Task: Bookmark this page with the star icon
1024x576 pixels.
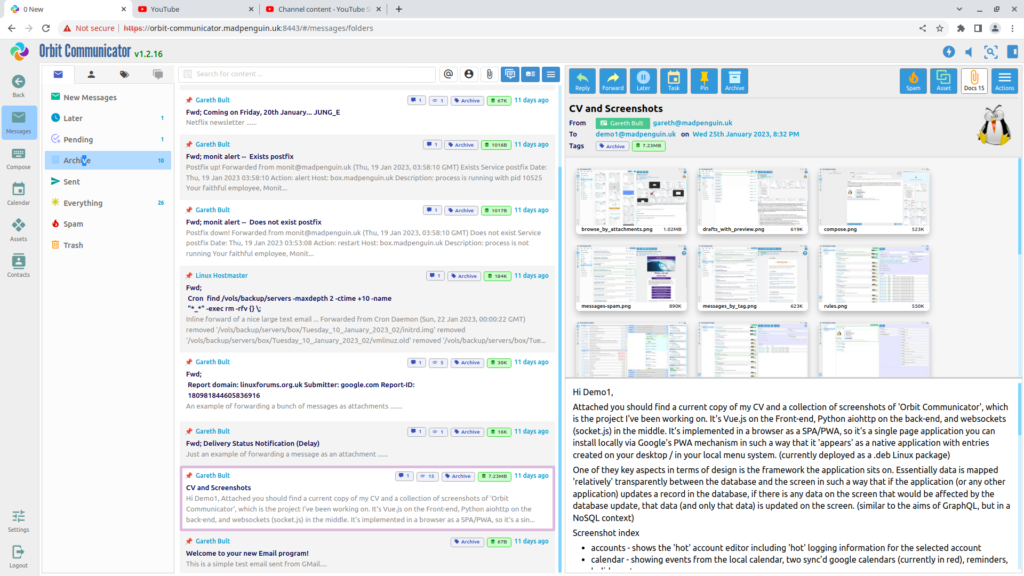Action: 940,28
